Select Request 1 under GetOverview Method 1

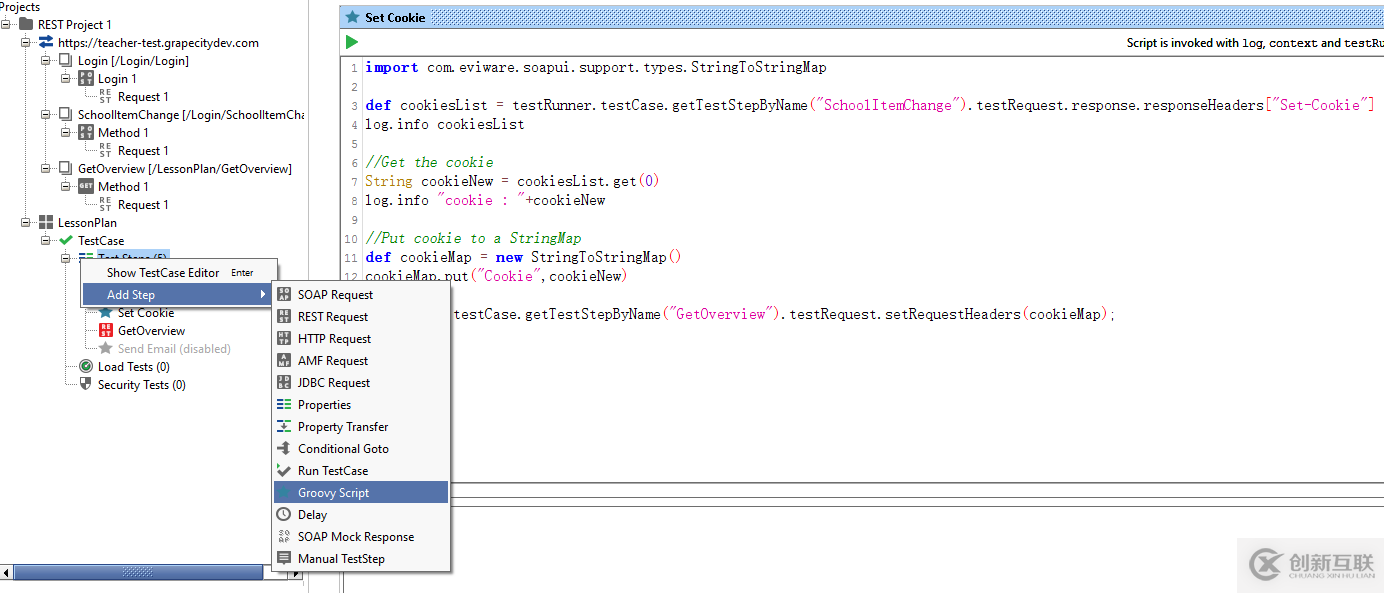[x=143, y=204]
